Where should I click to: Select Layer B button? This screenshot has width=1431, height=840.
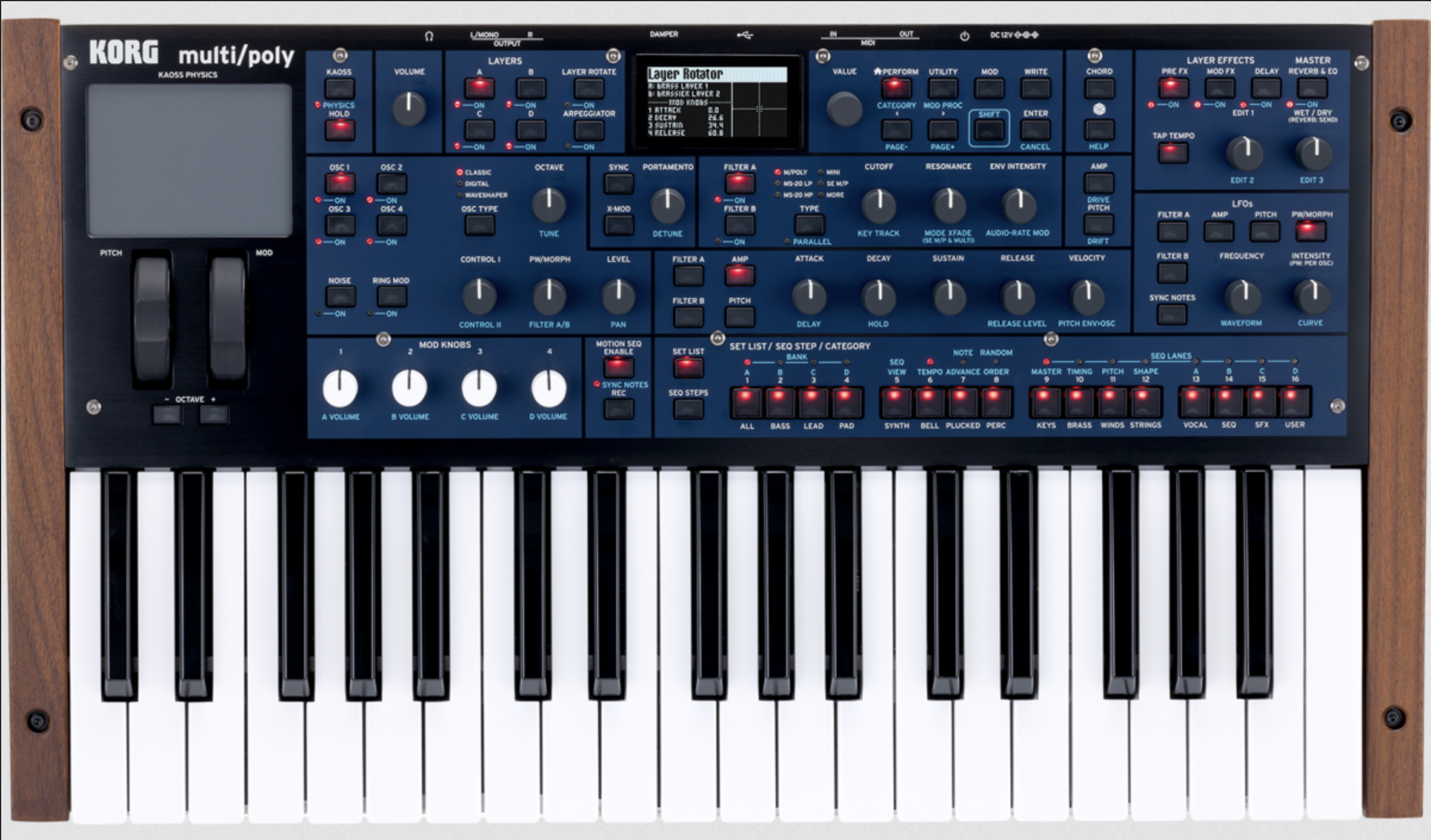pos(531,88)
